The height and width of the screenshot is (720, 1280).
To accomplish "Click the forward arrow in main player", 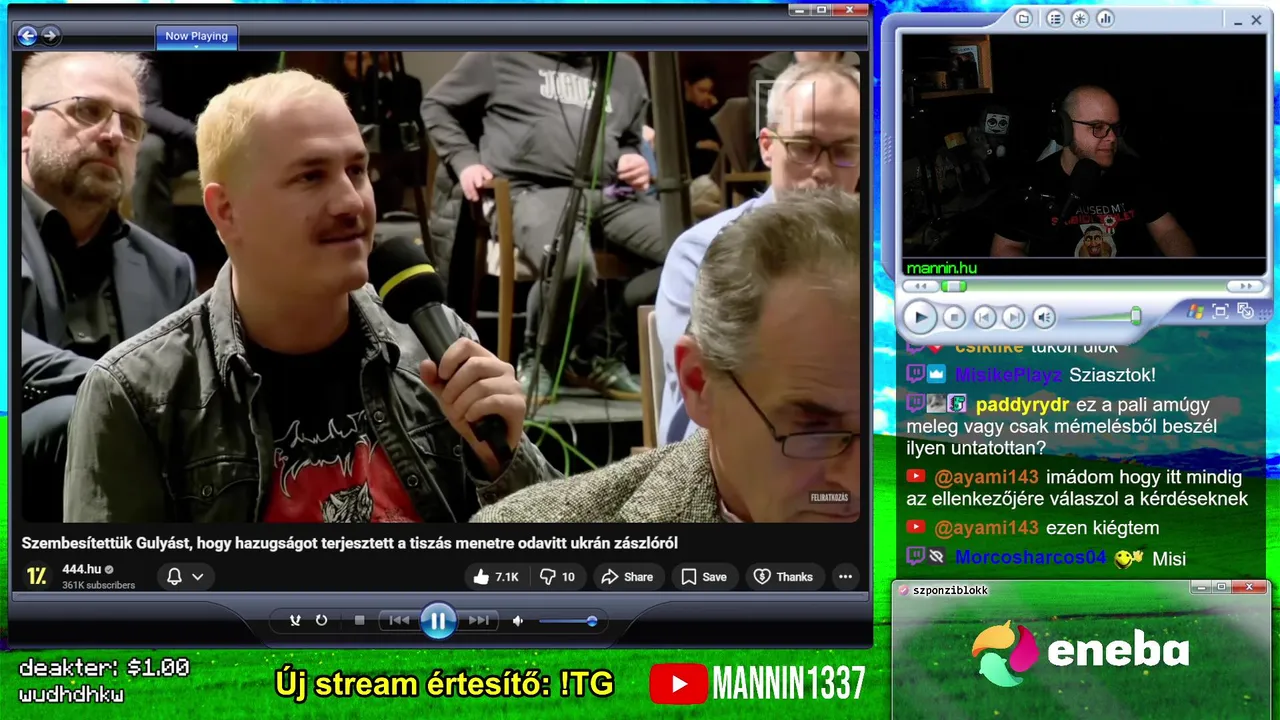I will pos(49,36).
